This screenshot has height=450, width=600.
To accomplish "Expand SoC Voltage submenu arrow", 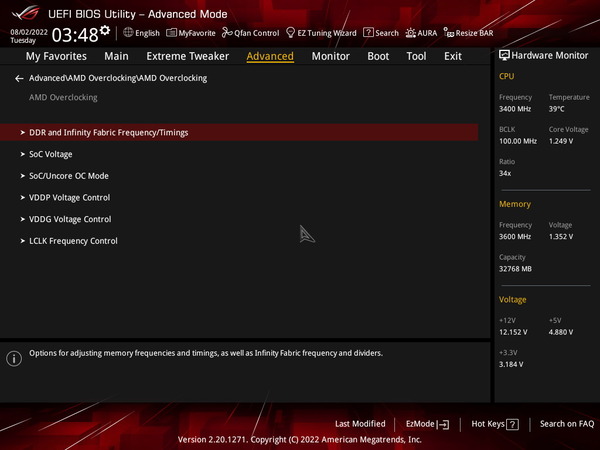I will 23,154.
